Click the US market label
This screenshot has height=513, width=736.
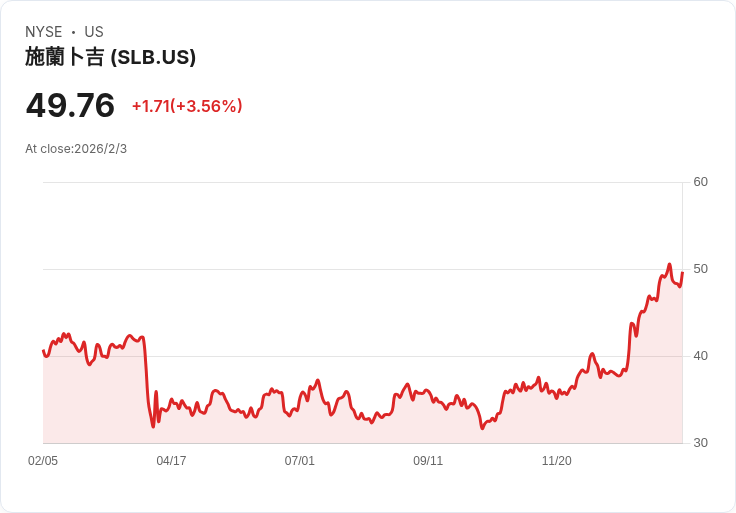94,32
